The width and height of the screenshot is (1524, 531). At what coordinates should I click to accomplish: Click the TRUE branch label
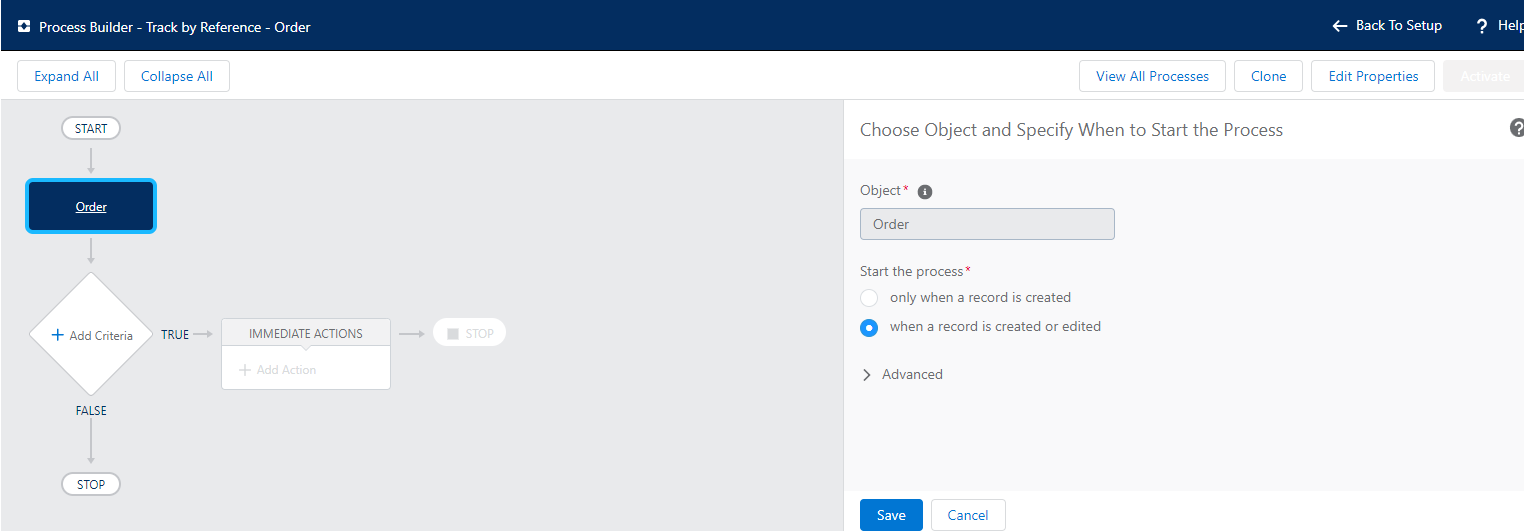point(175,335)
